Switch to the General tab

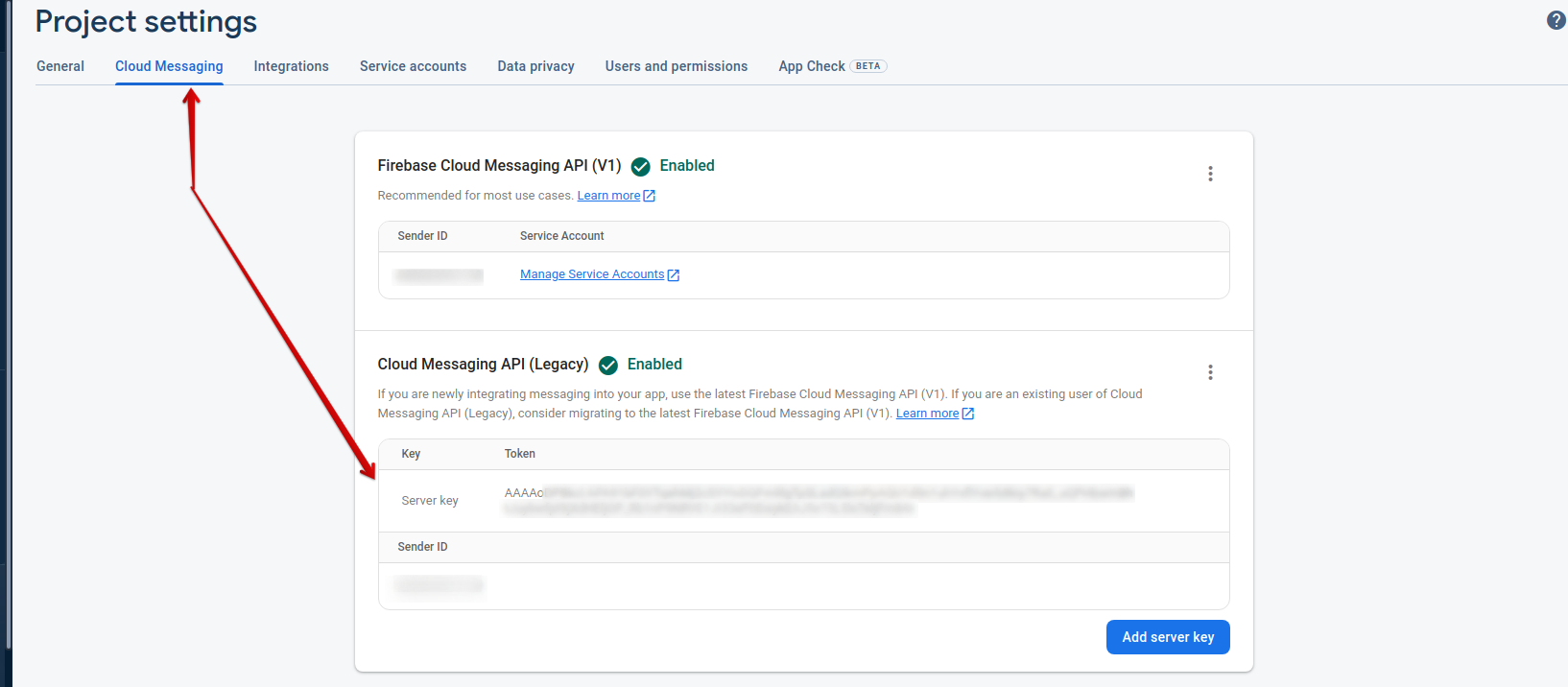point(60,66)
